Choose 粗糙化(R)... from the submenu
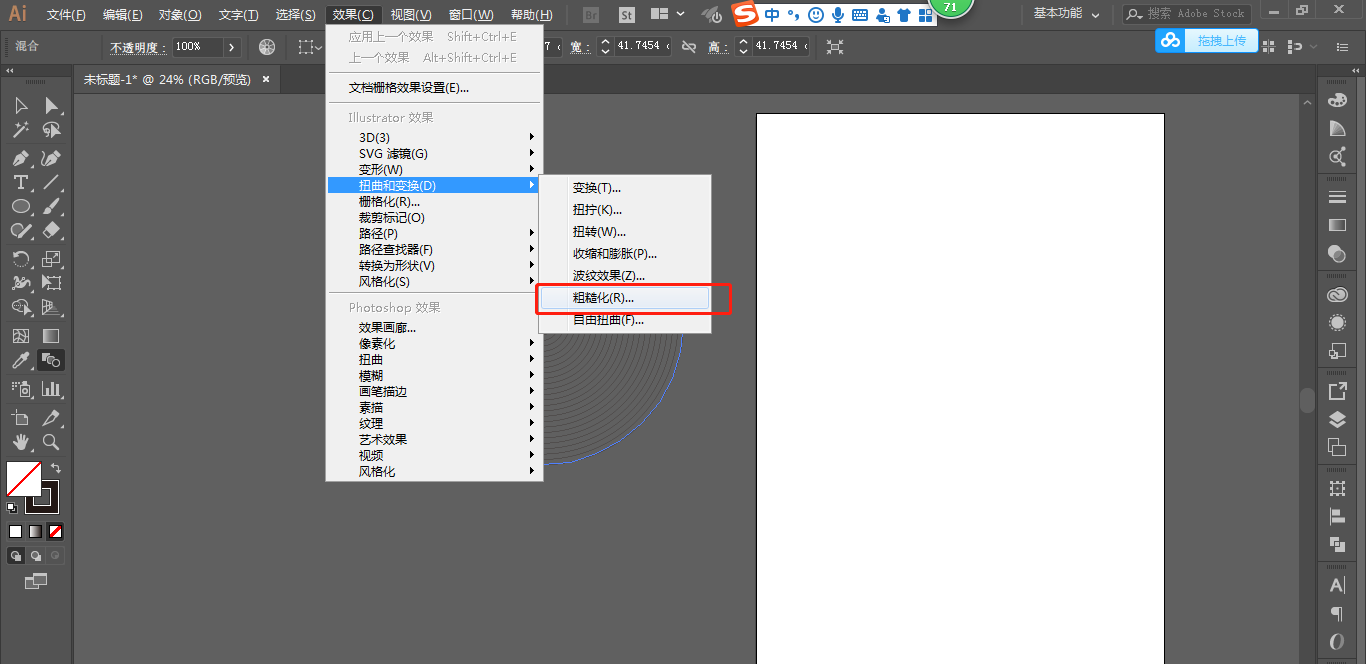 click(625, 298)
